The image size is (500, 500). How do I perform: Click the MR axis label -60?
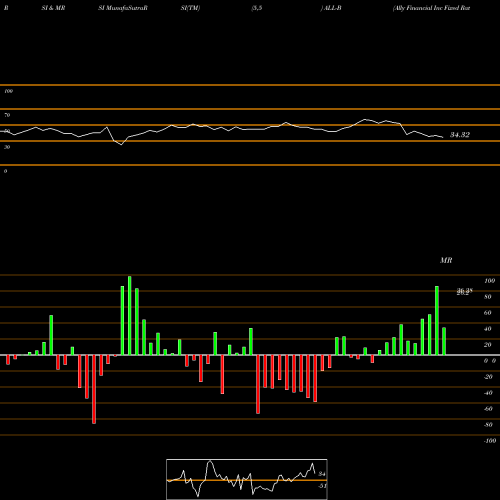488,409
